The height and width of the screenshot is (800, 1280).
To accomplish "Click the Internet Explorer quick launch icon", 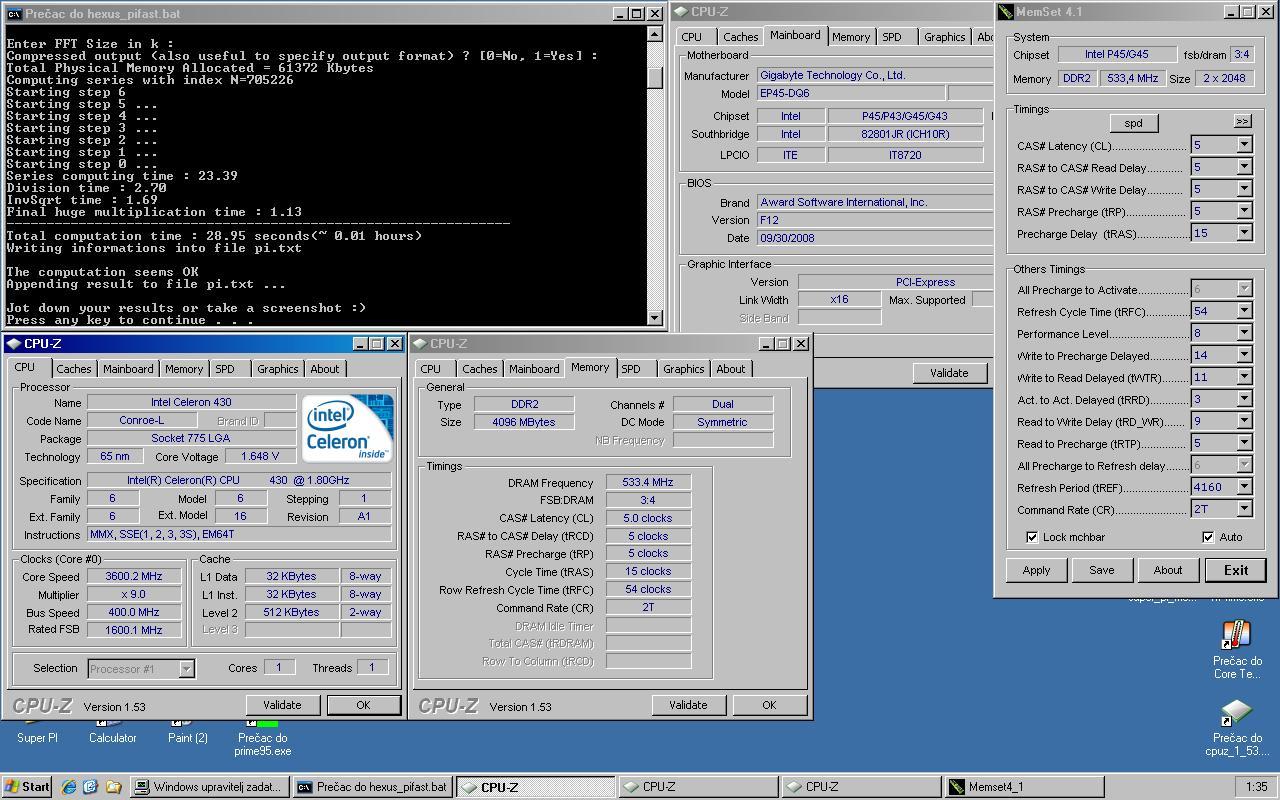I will [x=69, y=787].
